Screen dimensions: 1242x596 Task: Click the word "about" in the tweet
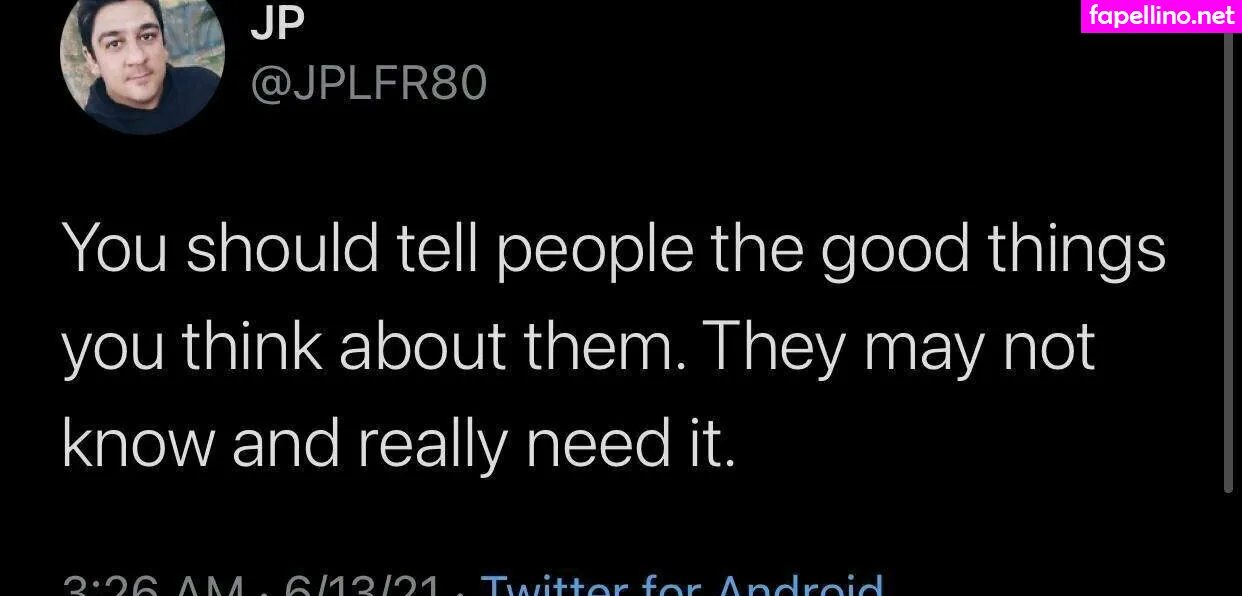click(x=423, y=347)
